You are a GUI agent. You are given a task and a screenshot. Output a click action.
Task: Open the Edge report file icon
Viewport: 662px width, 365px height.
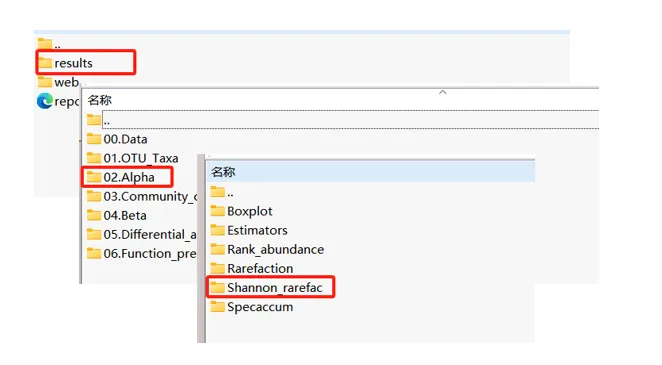pyautogui.click(x=45, y=101)
